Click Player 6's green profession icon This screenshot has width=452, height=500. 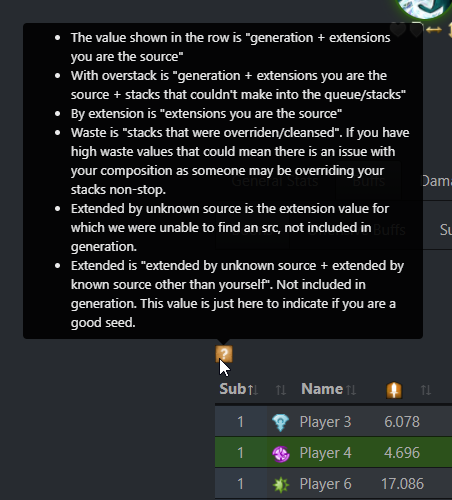pos(281,485)
